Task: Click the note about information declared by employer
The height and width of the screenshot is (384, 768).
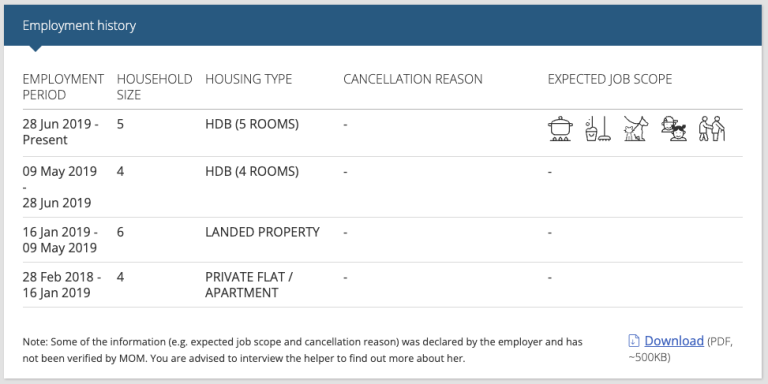Action: (x=302, y=350)
